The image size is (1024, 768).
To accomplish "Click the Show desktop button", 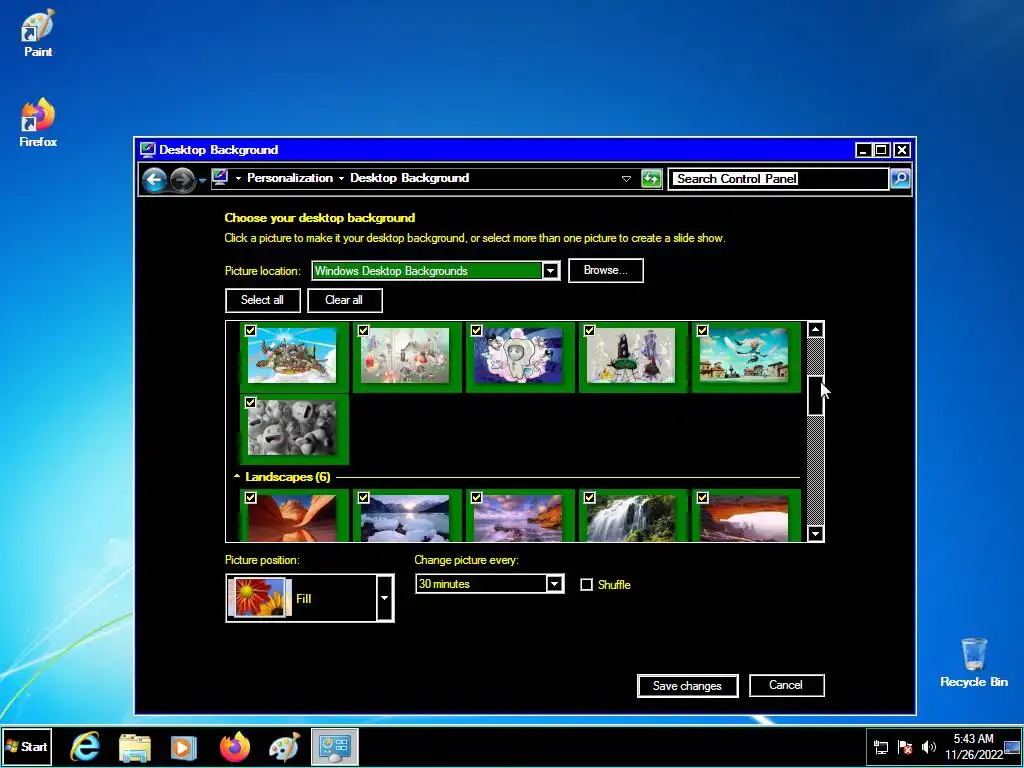I will click(1013, 746).
